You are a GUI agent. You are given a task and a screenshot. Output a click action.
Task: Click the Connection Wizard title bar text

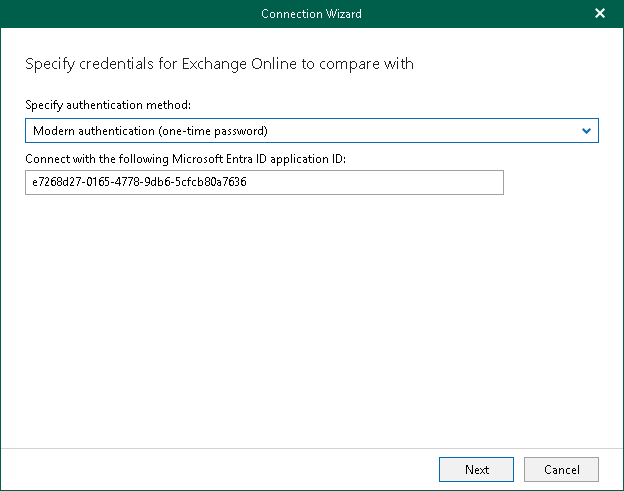coord(311,14)
